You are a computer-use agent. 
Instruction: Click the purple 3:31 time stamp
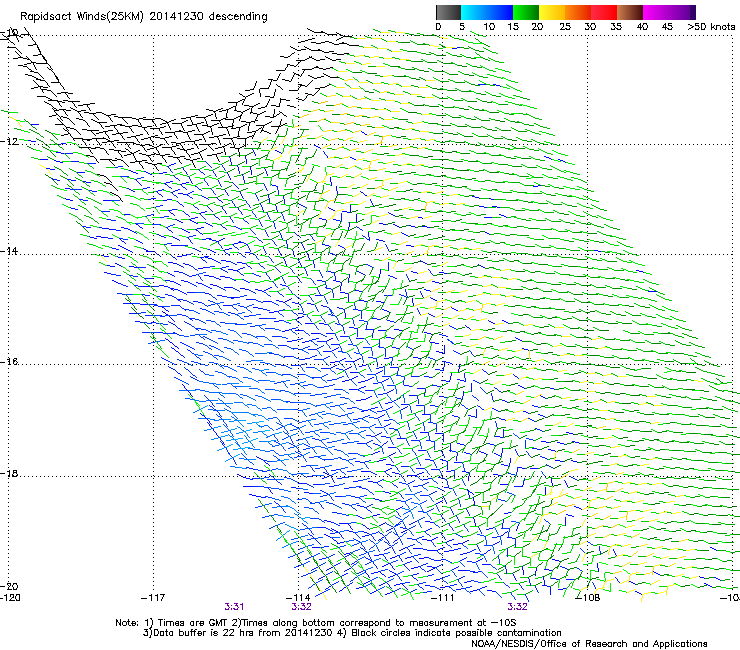(x=234, y=607)
